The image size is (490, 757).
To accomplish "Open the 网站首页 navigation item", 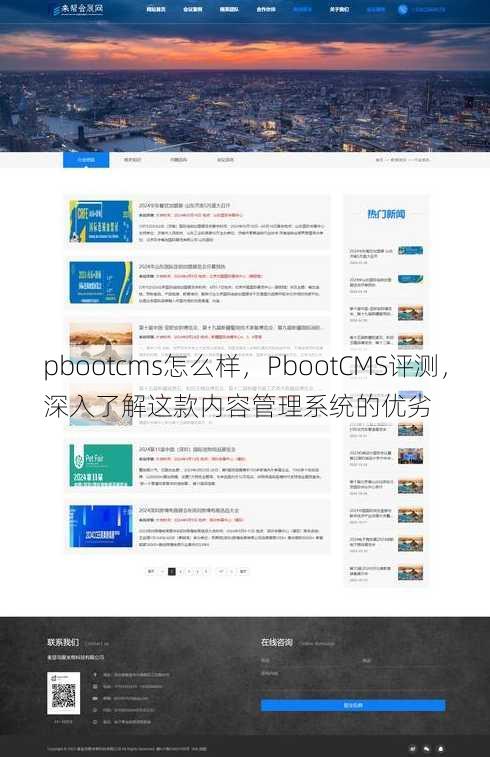I will click(156, 9).
